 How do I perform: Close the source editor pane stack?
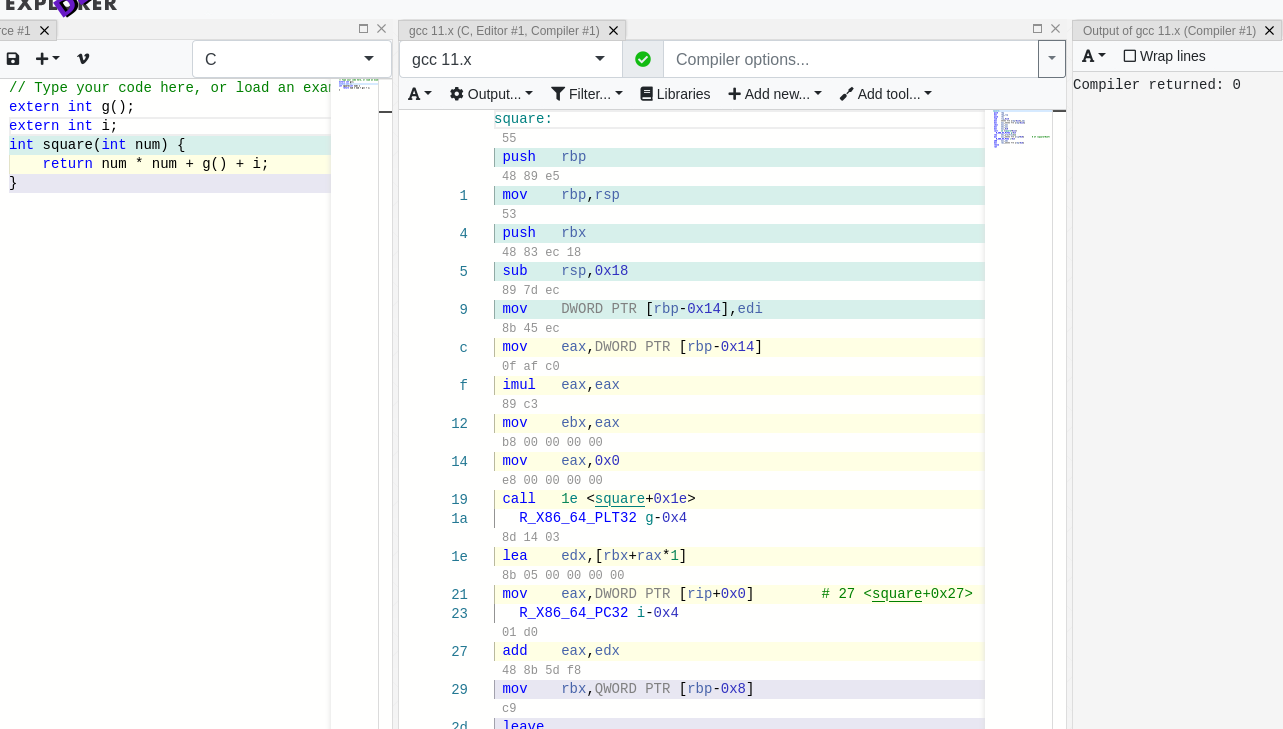tap(381, 29)
